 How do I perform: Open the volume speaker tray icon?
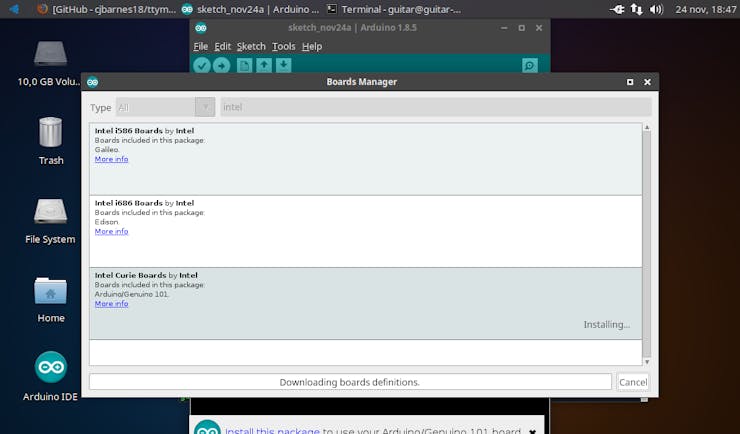pos(656,9)
